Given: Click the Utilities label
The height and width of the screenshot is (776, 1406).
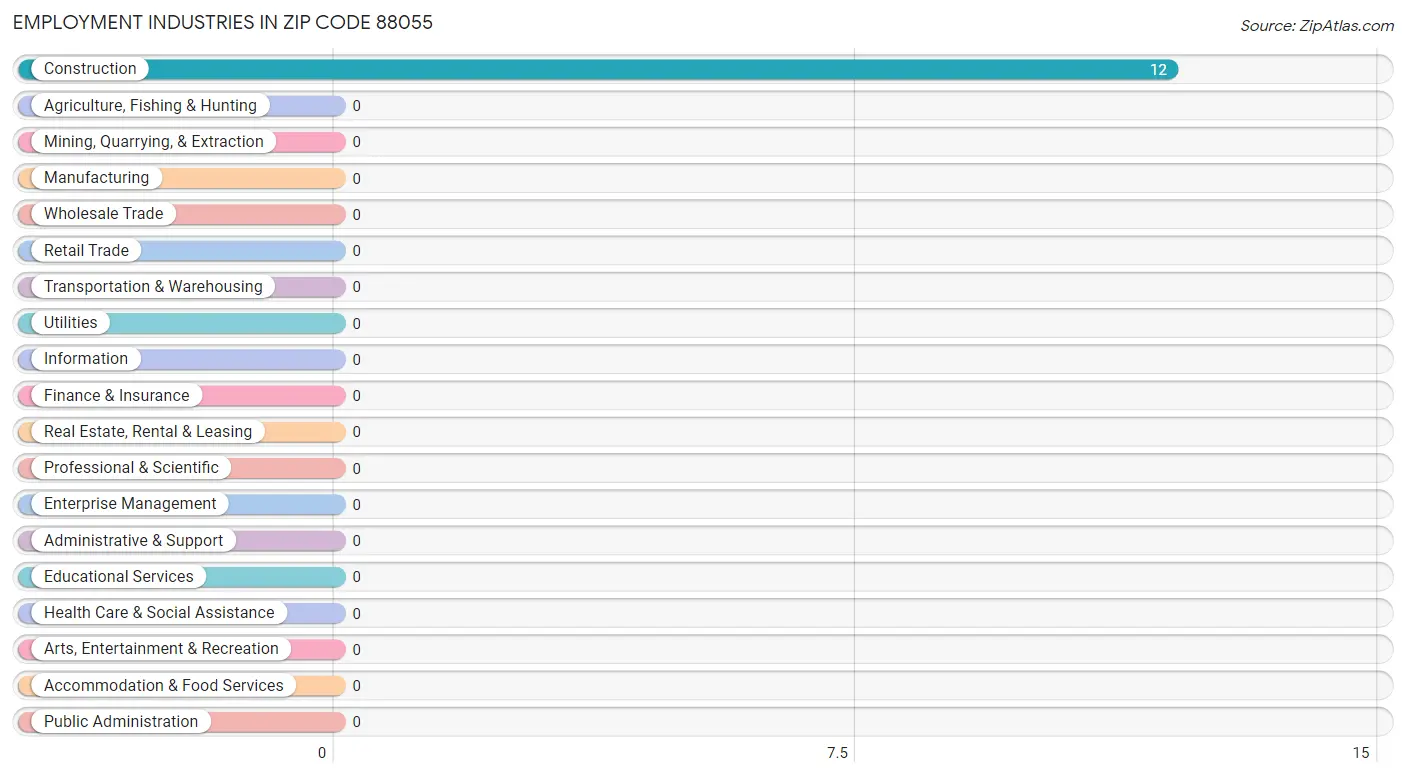Looking at the screenshot, I should click(71, 323).
